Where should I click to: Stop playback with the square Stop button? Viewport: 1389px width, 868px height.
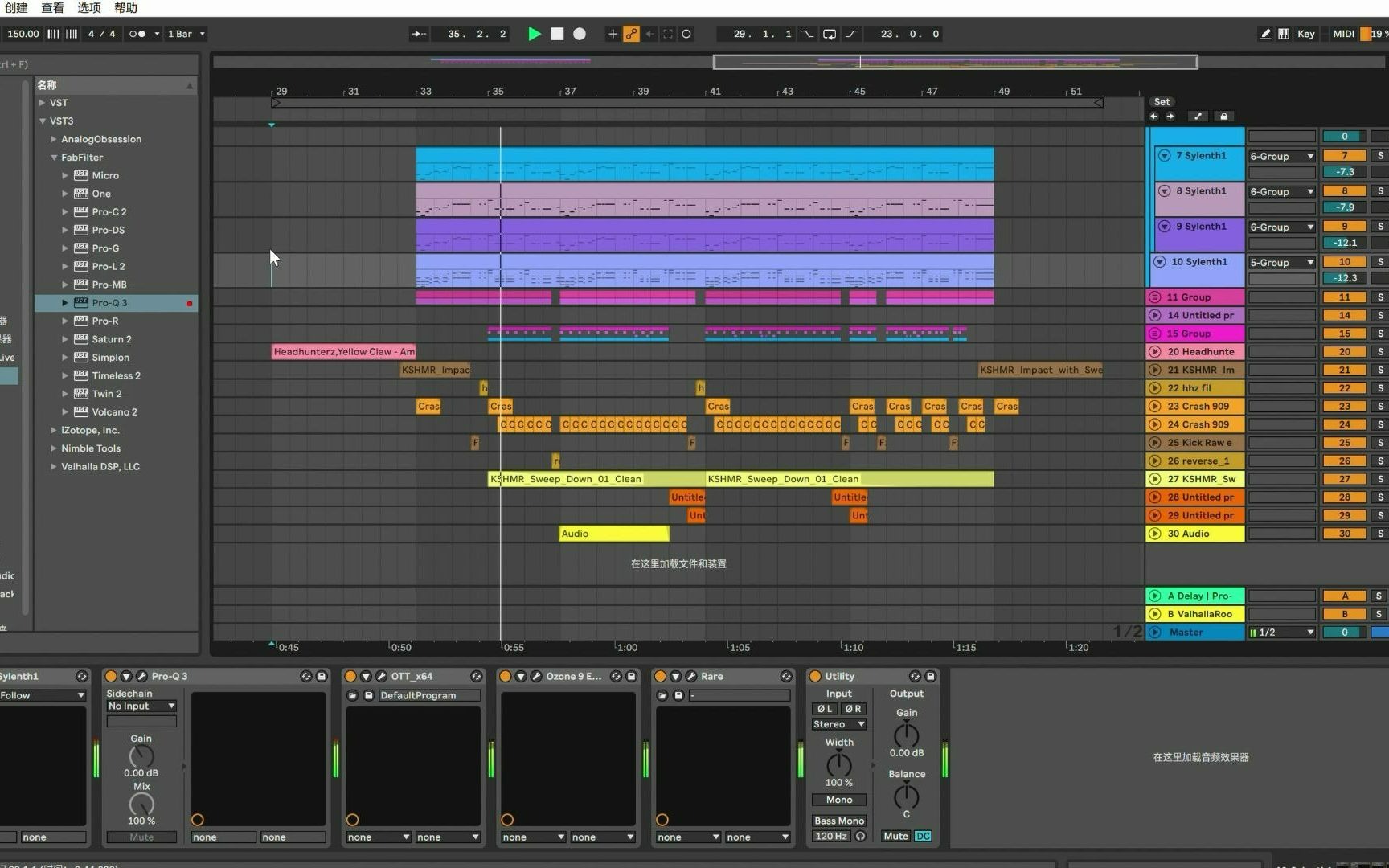557,34
